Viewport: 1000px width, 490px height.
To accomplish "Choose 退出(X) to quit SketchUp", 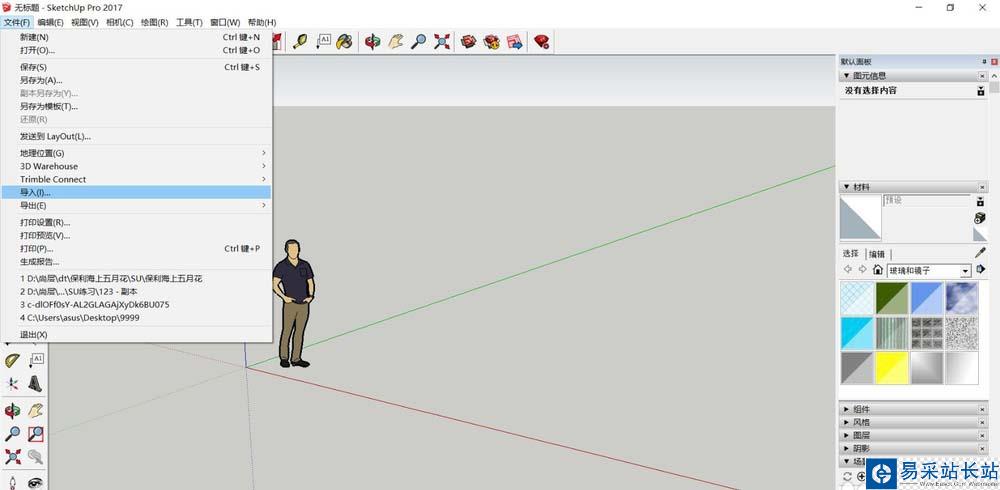I will point(136,334).
